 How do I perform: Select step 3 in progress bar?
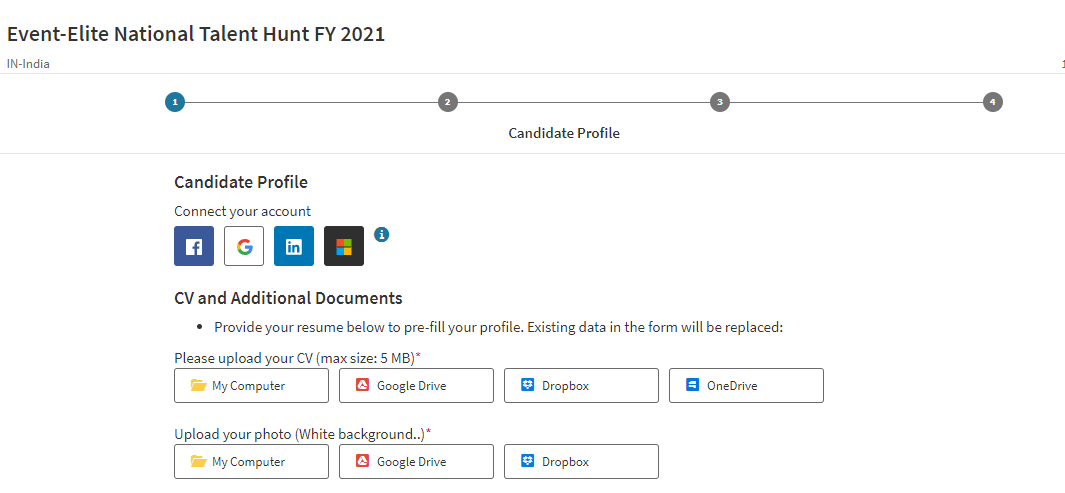coord(720,102)
